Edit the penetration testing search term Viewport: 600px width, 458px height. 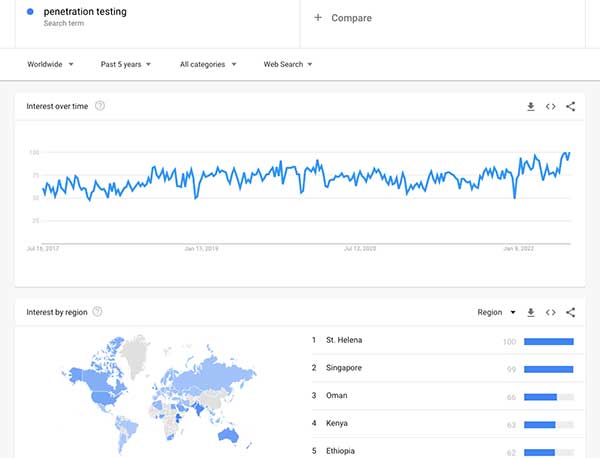coord(85,13)
